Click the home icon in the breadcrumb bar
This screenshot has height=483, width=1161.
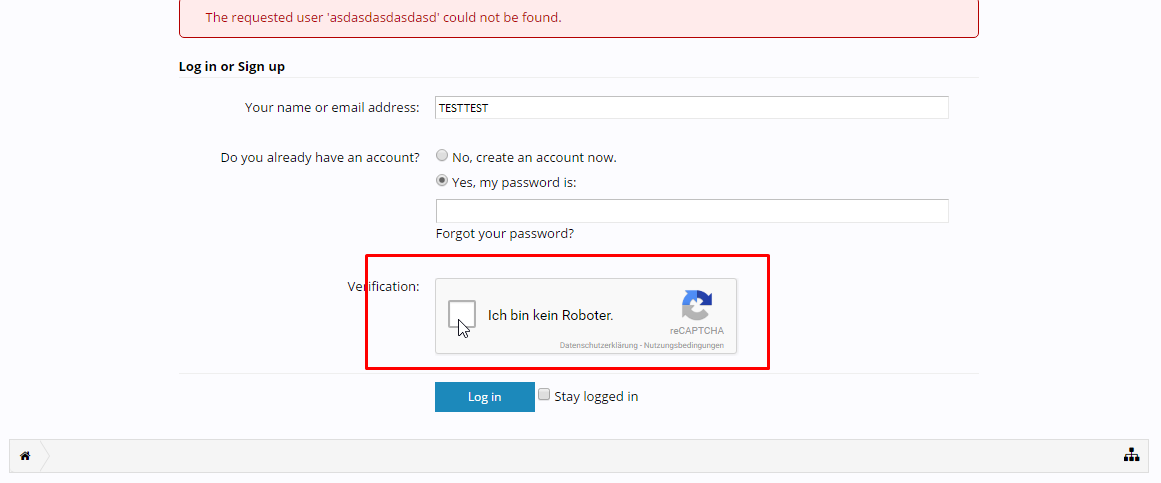pyautogui.click(x=25, y=456)
